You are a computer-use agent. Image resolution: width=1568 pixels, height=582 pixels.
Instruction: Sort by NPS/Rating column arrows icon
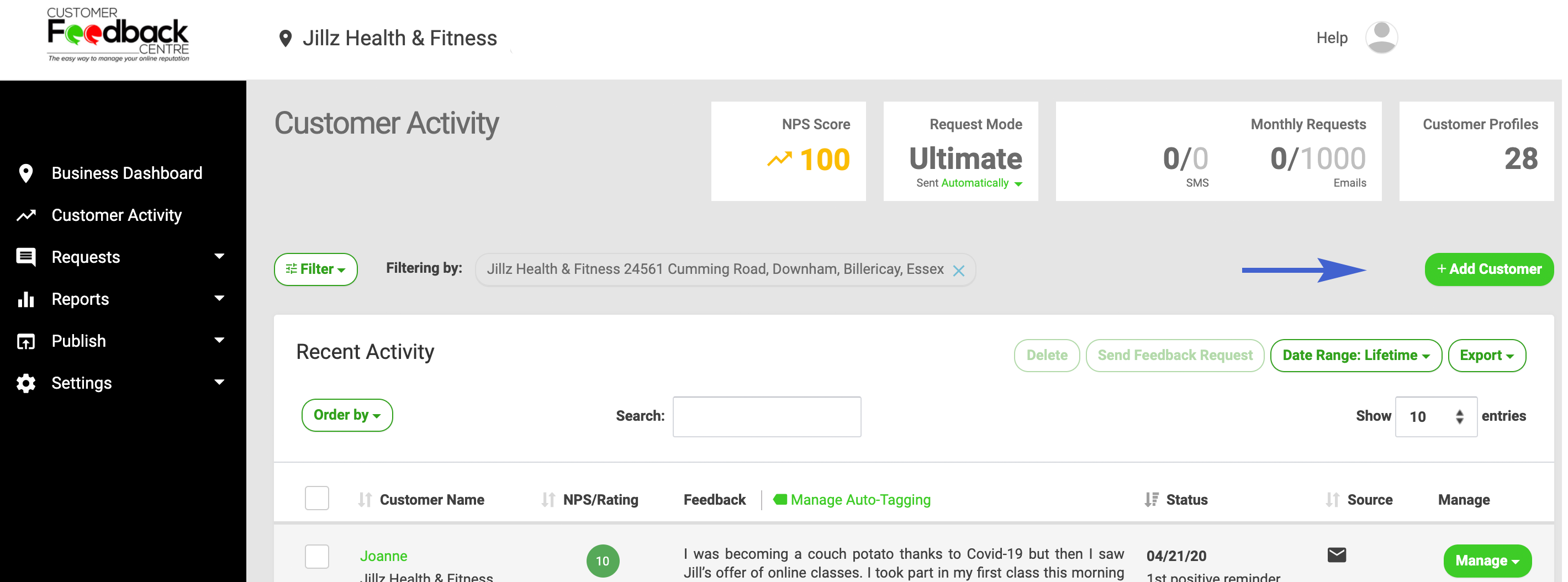[548, 500]
